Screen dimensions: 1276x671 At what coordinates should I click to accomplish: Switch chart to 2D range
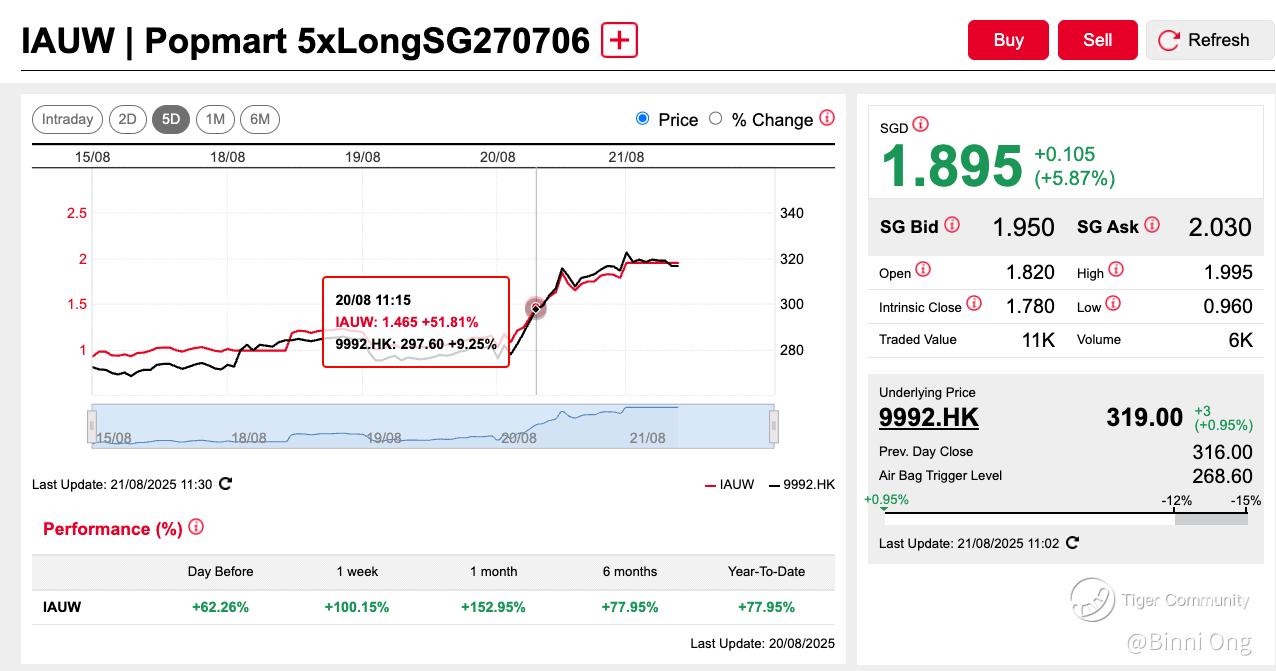[127, 119]
